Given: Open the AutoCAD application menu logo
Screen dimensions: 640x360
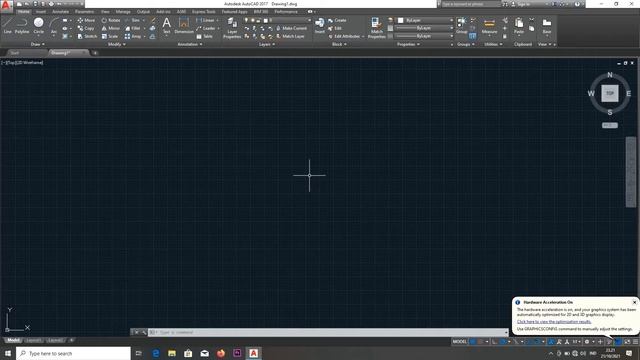Looking at the screenshot, I should click(6, 5).
